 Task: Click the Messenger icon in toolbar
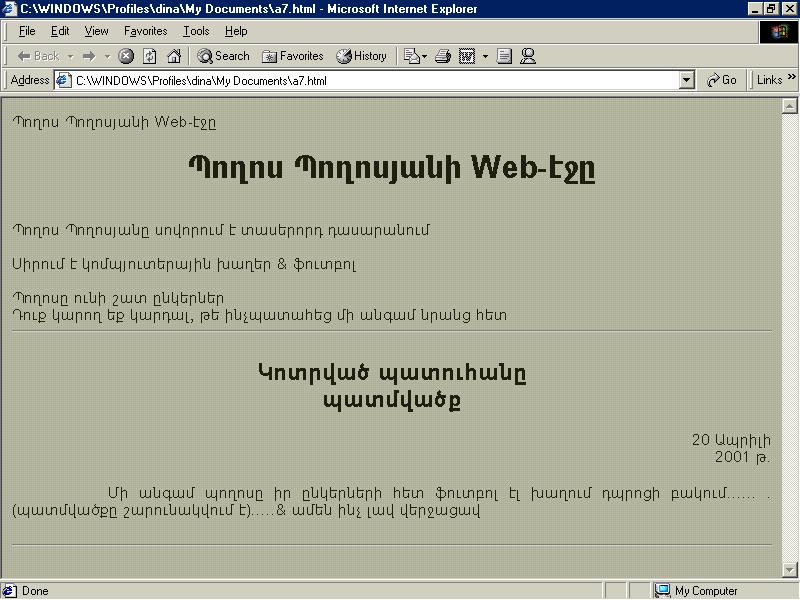528,56
